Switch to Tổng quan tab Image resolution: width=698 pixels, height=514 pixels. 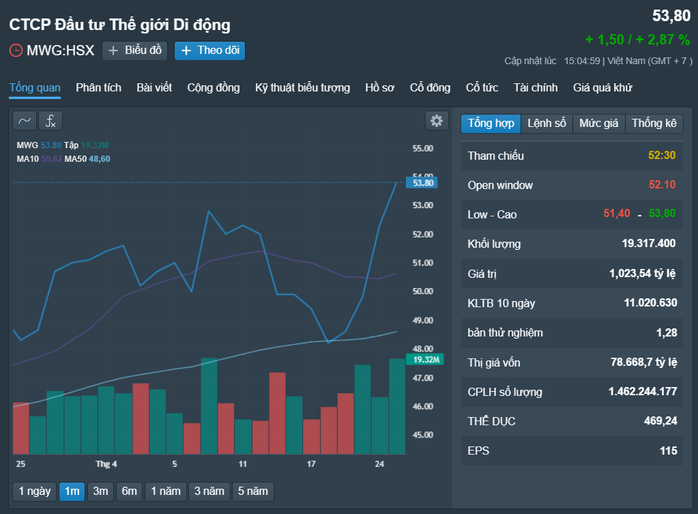point(35,88)
